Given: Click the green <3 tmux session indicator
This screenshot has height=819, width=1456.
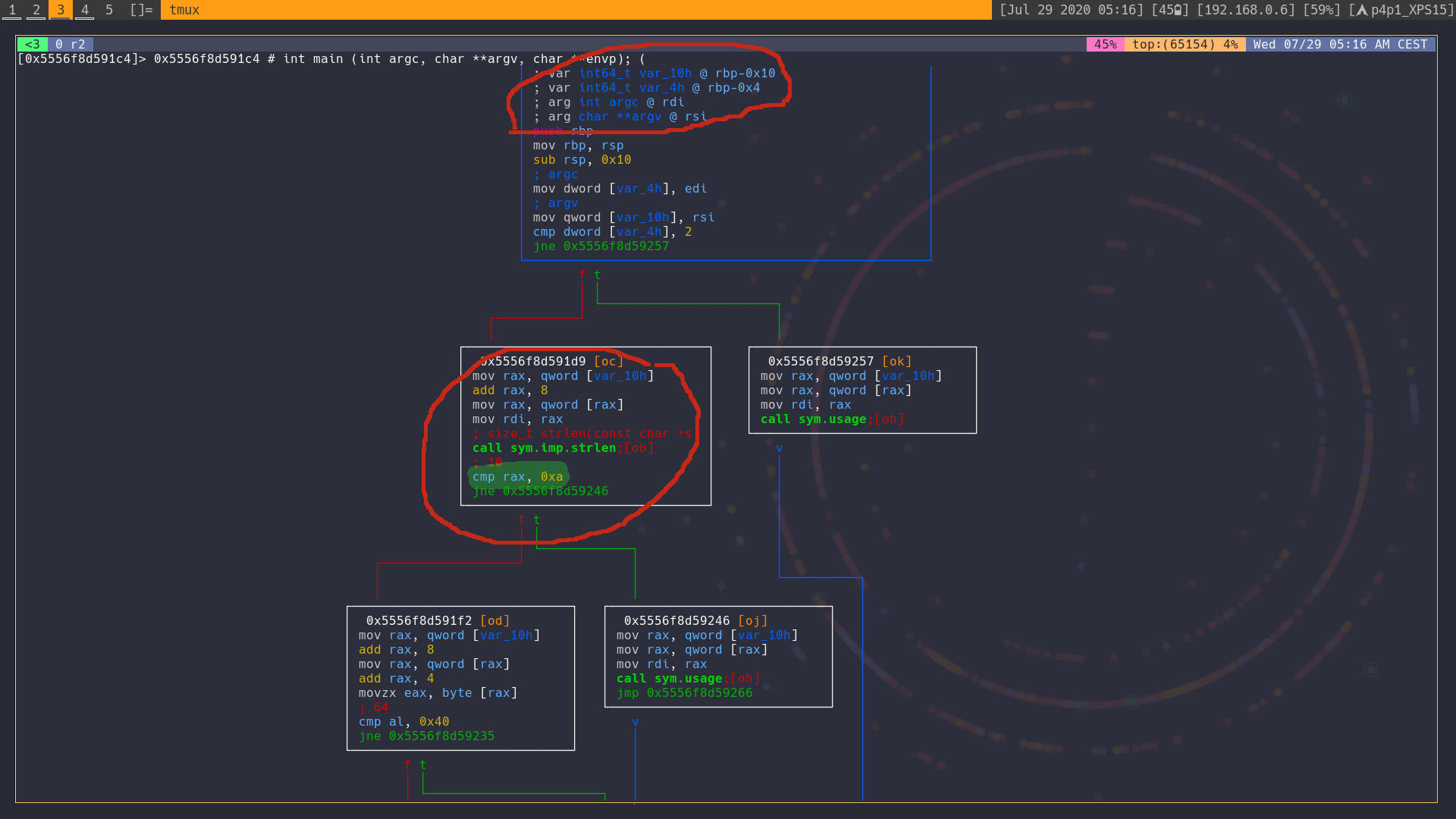Looking at the screenshot, I should click(x=32, y=44).
